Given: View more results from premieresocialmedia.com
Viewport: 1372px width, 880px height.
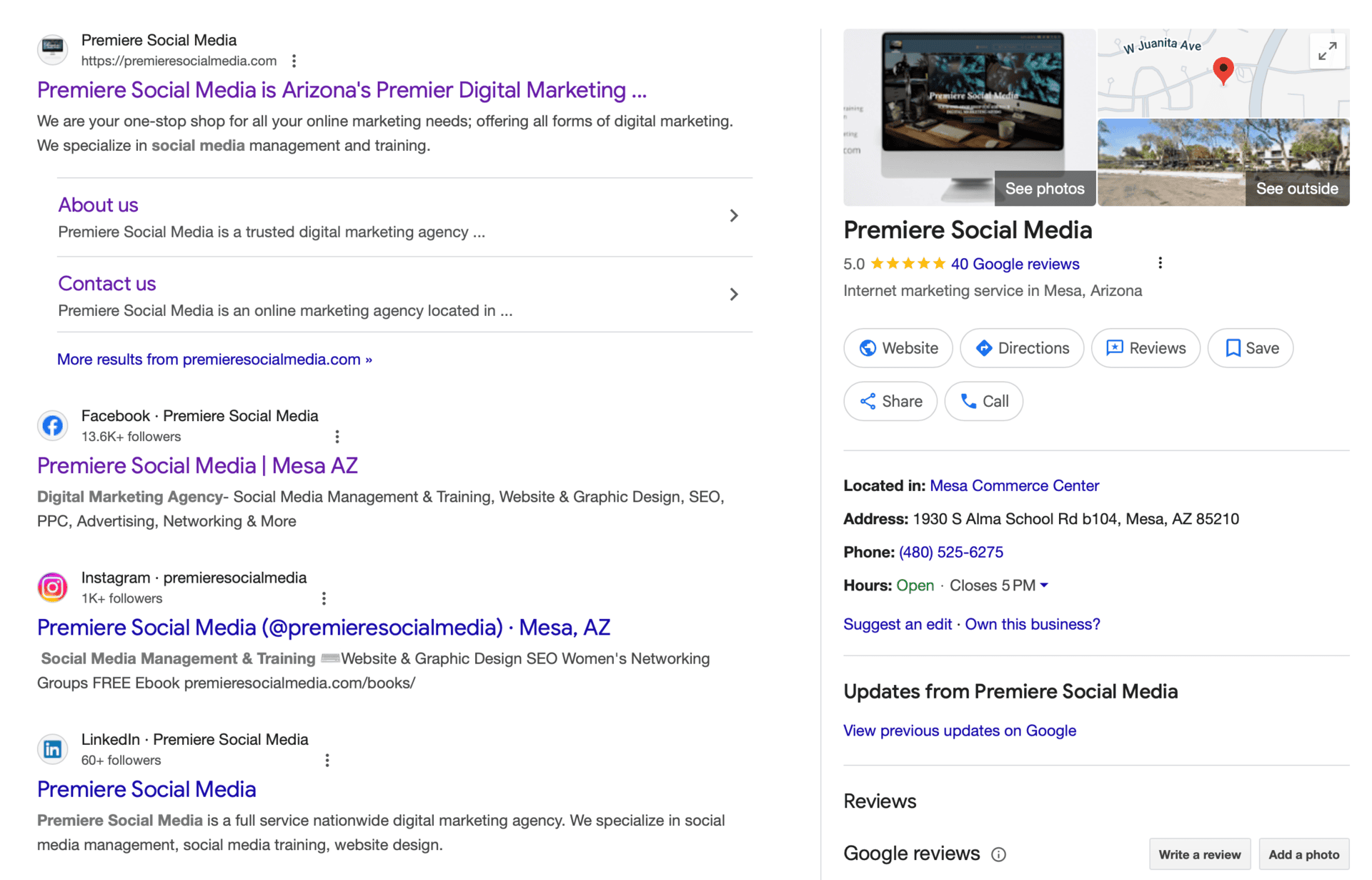Looking at the screenshot, I should click(214, 359).
